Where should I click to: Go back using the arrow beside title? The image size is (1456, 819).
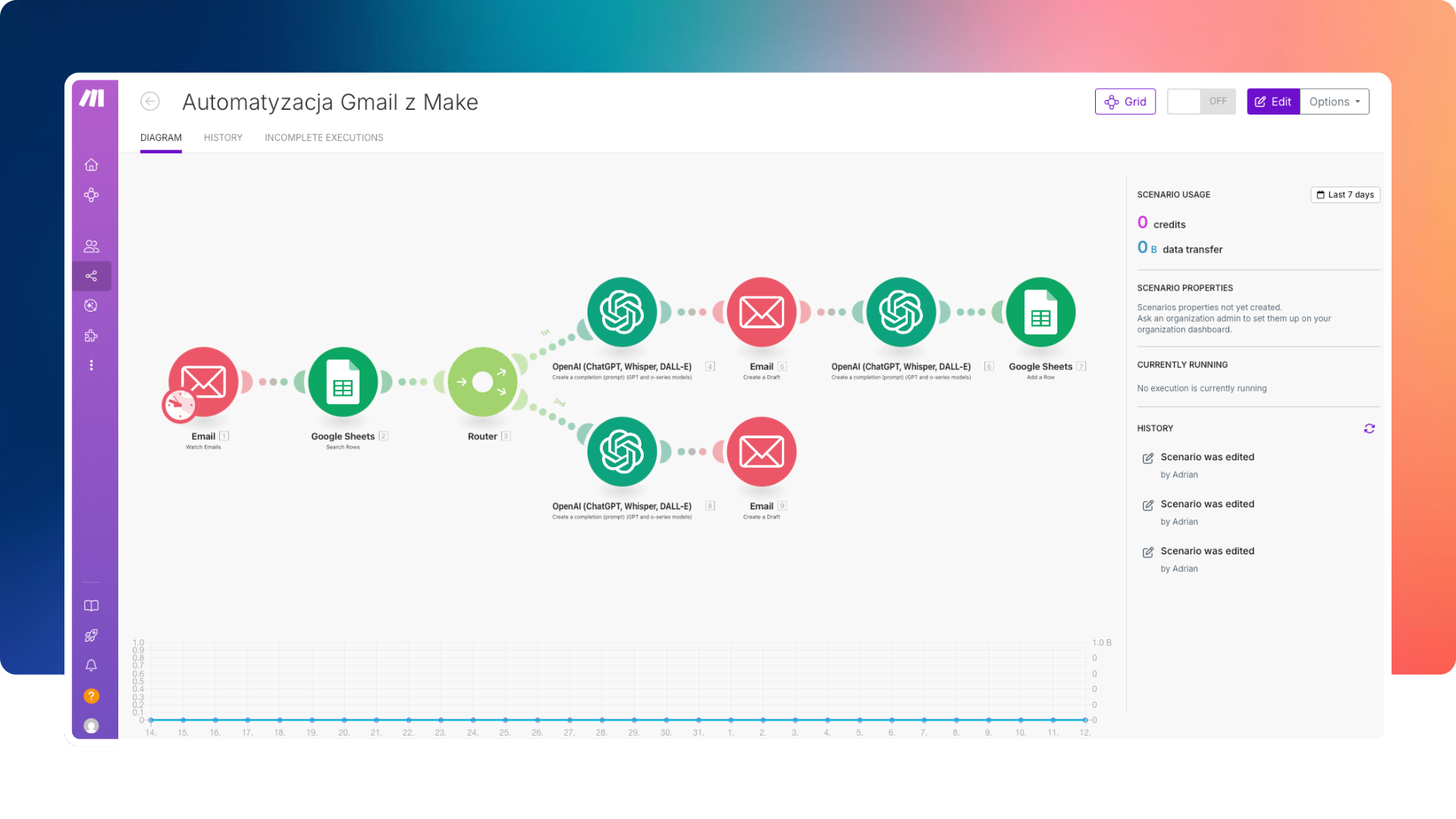coord(150,102)
